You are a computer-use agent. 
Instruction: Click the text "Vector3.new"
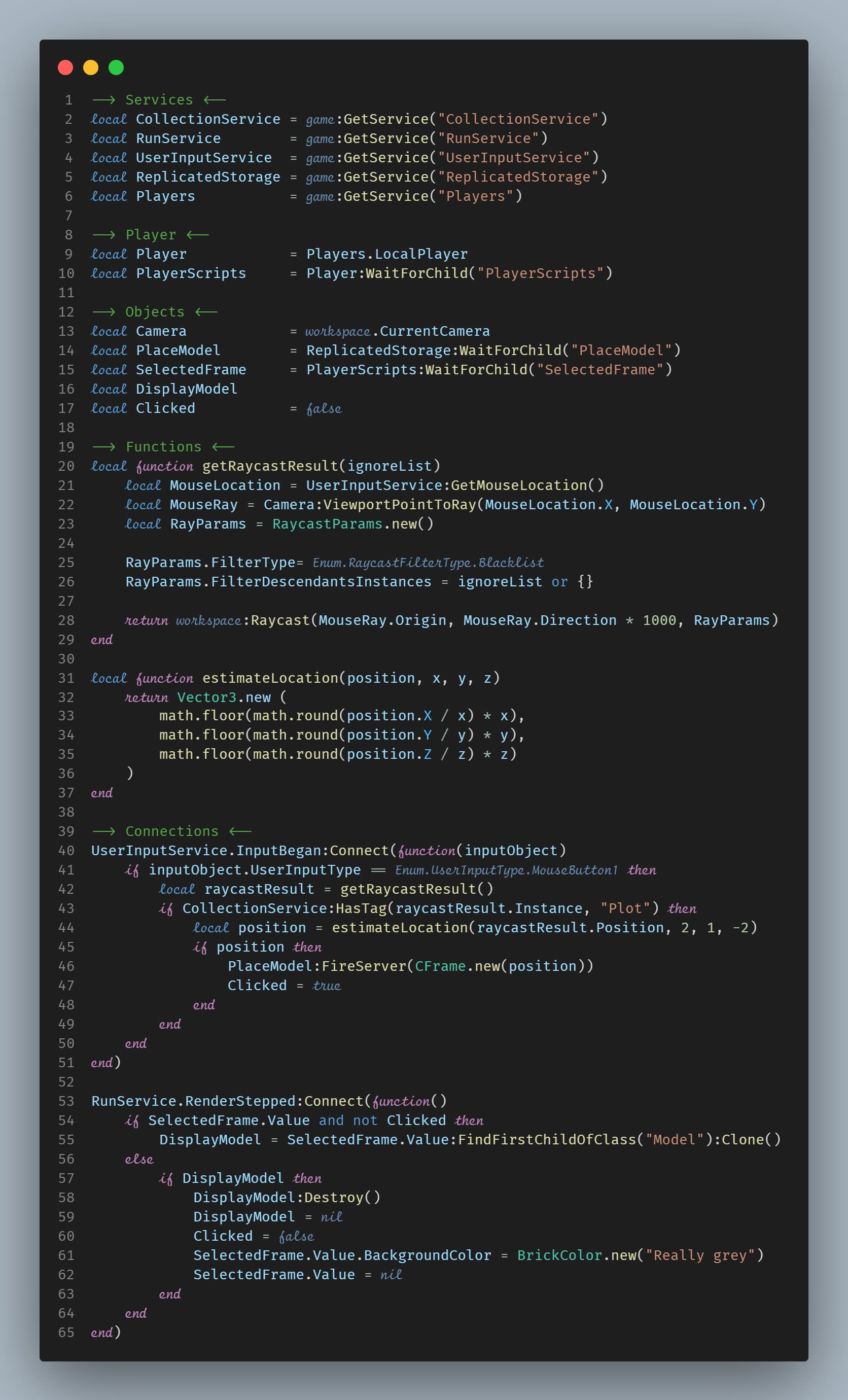[x=224, y=698]
